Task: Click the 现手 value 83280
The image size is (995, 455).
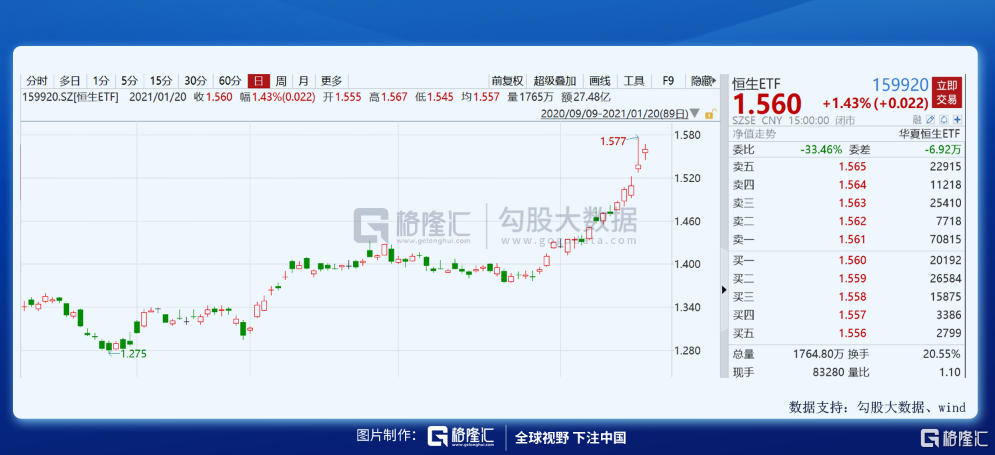Action: [x=827, y=373]
